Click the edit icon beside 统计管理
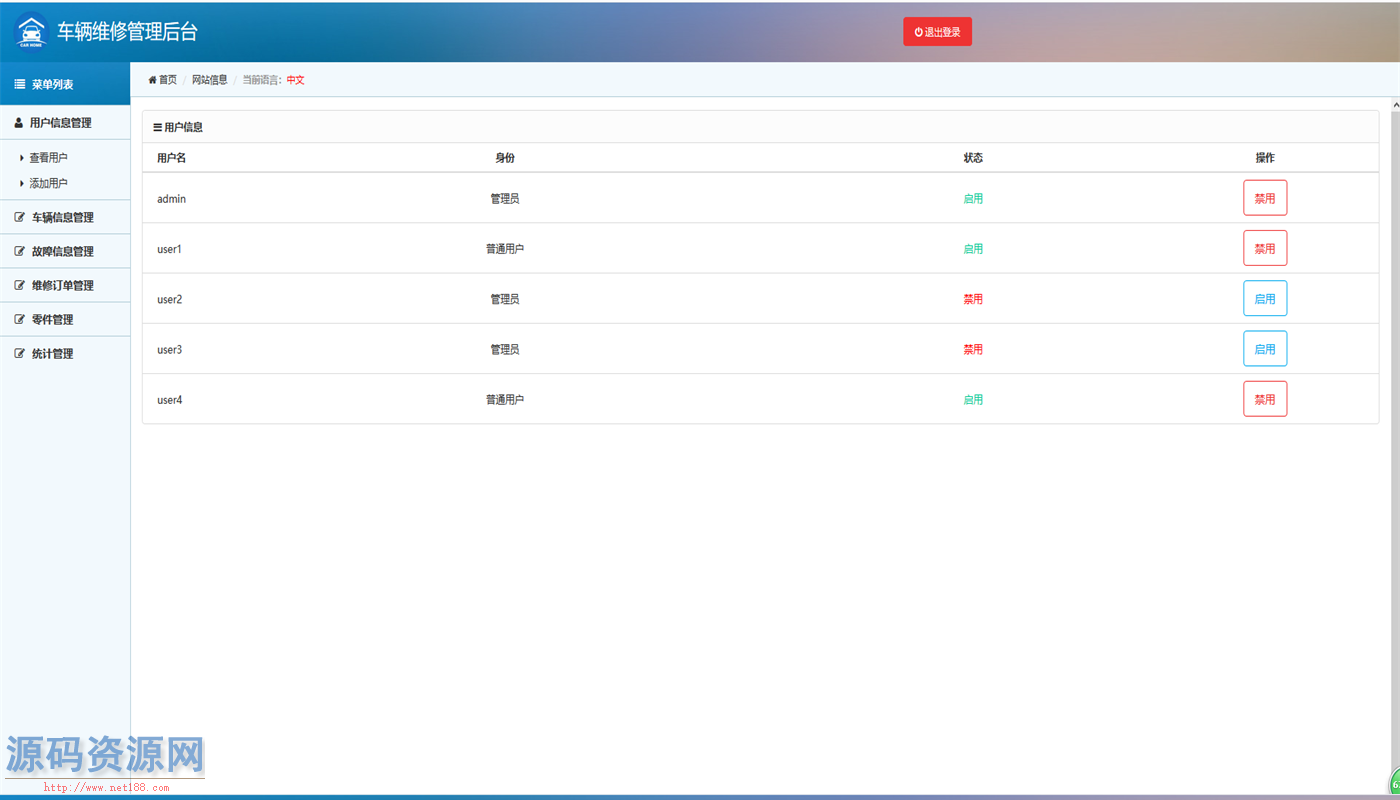This screenshot has width=1400, height=800. click(x=19, y=353)
